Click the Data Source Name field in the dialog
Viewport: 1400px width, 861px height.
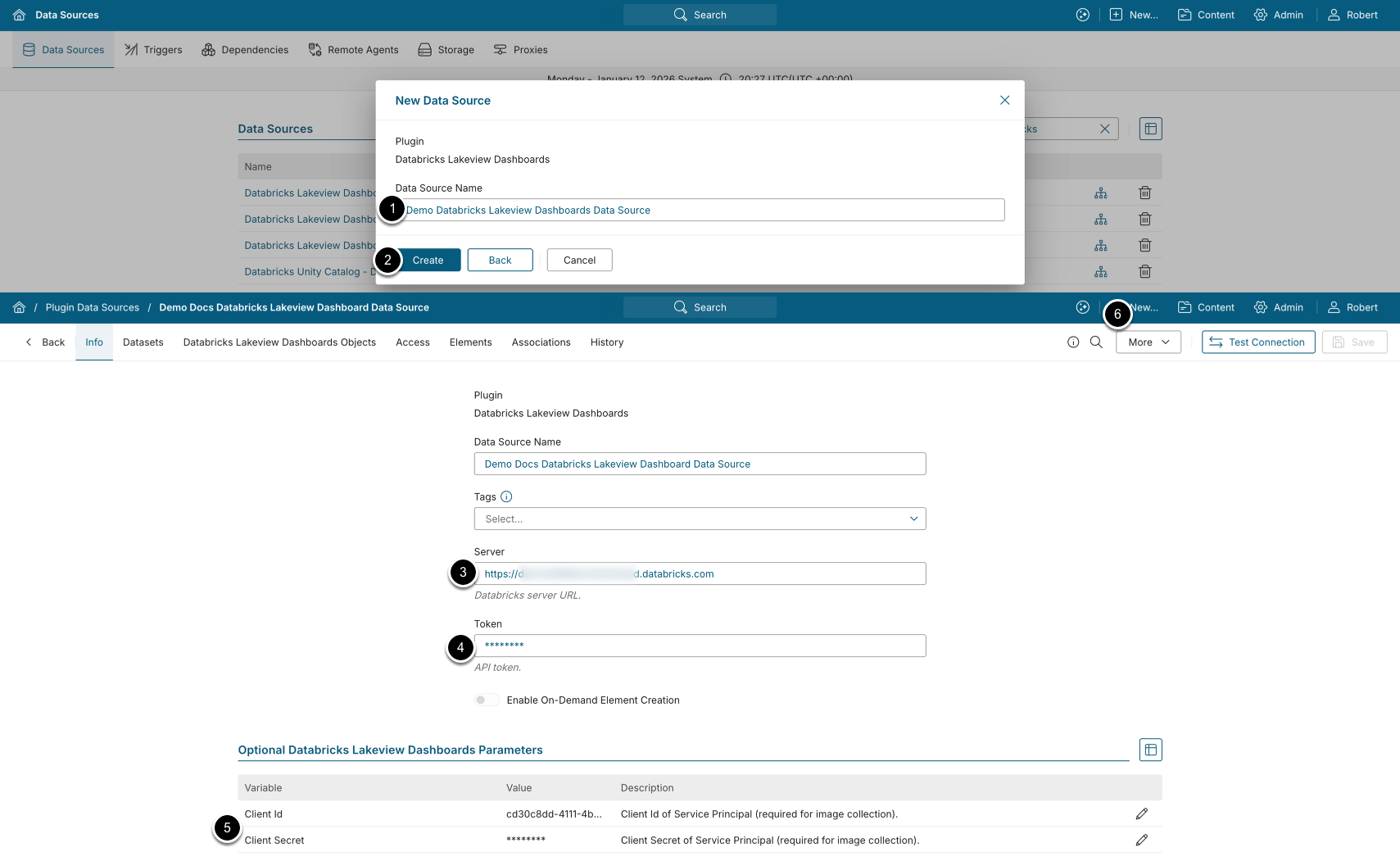[700, 210]
